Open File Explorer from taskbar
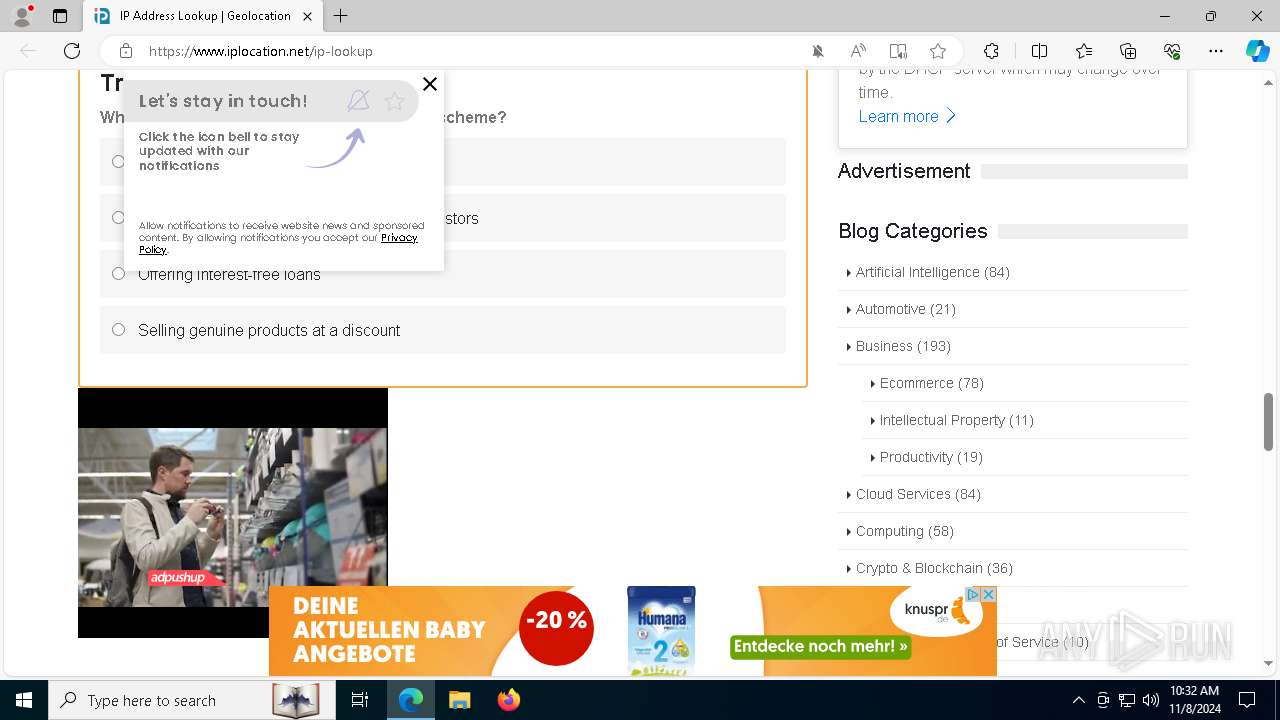The image size is (1280, 720). (x=459, y=700)
